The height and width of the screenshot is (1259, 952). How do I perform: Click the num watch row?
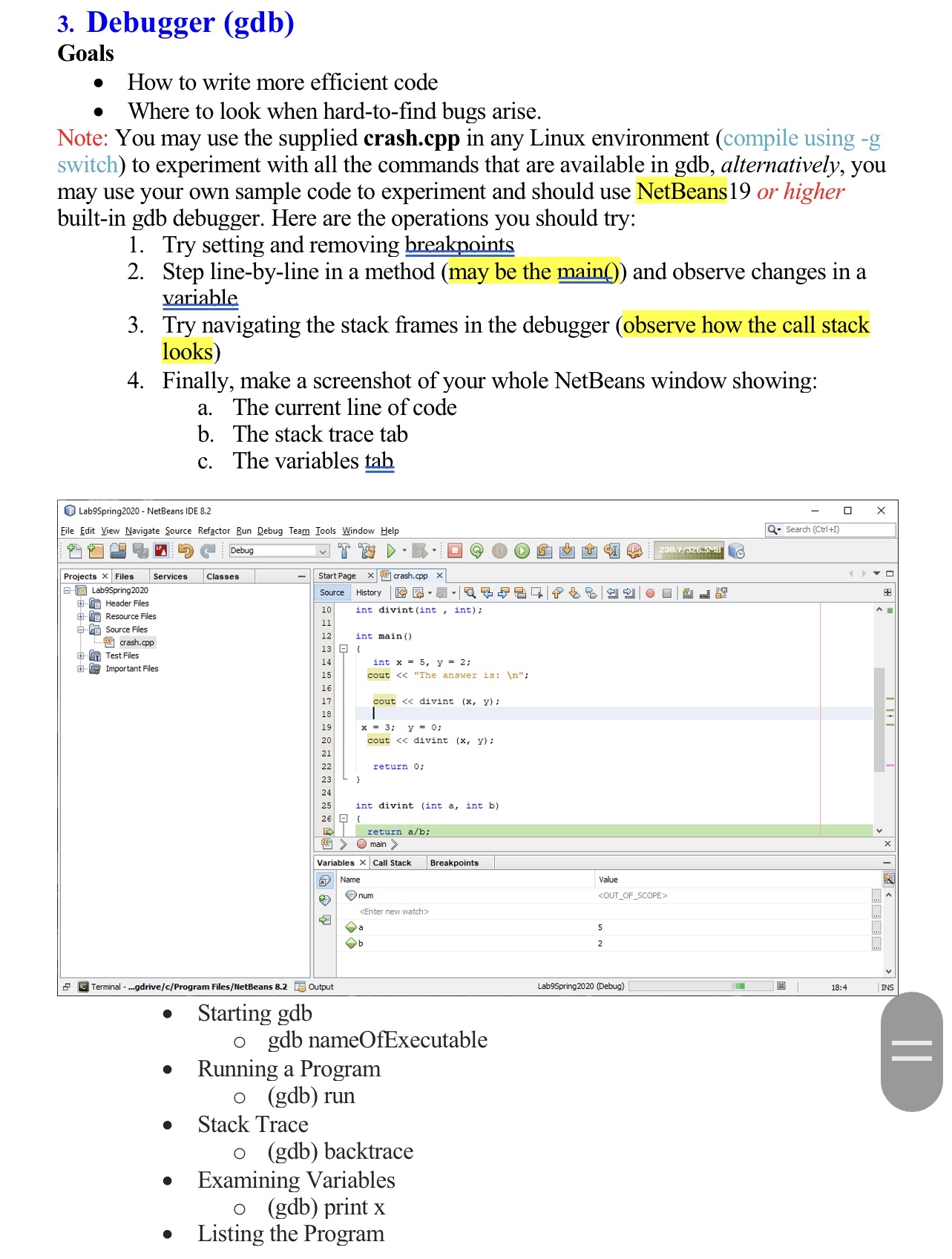605,896
